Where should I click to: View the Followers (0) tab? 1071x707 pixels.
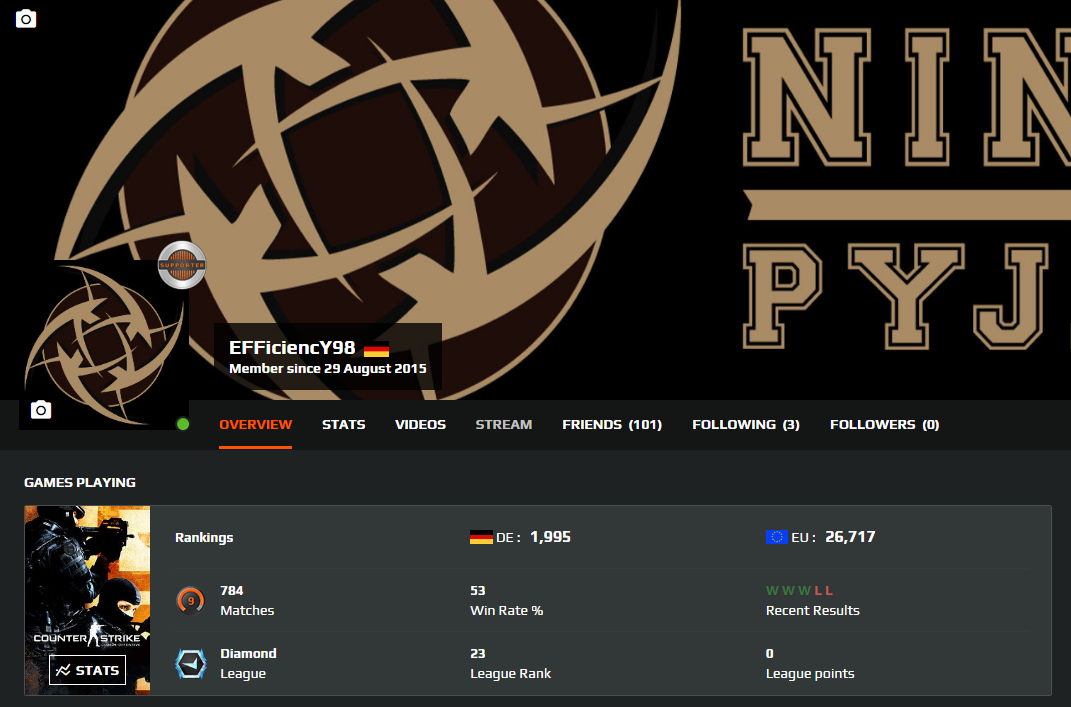pos(885,424)
